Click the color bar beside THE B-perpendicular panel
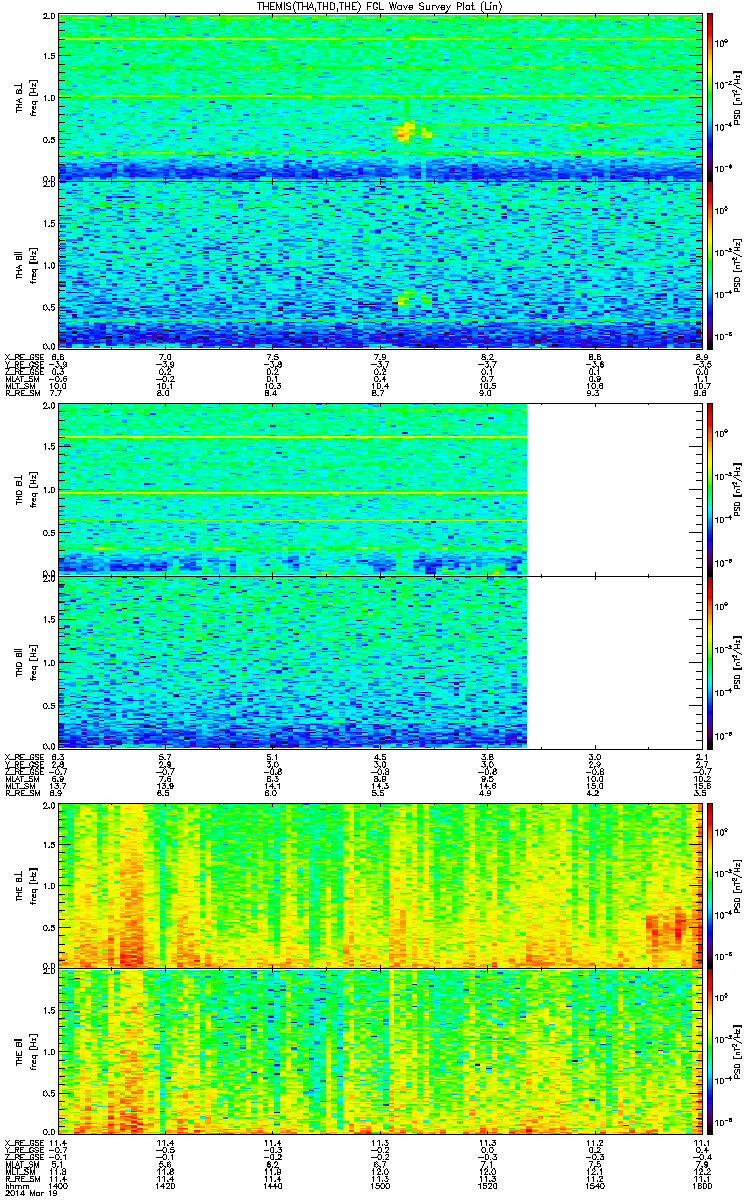This screenshot has width=750, height=1200. click(710, 884)
